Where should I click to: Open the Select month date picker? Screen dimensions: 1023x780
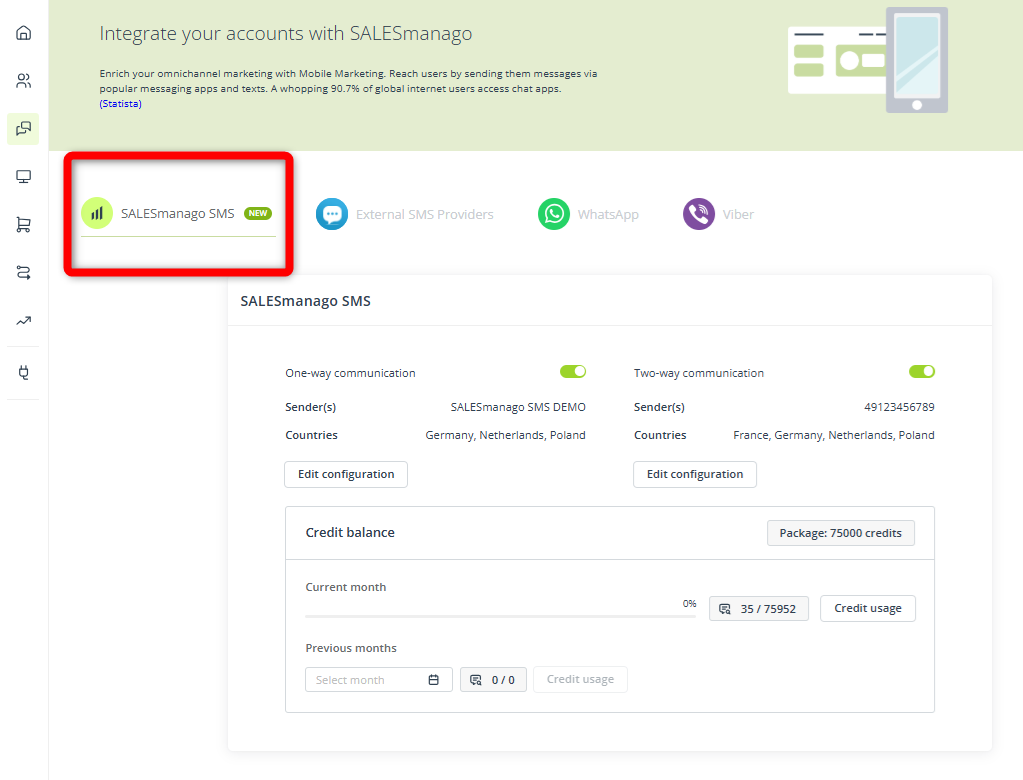(378, 680)
